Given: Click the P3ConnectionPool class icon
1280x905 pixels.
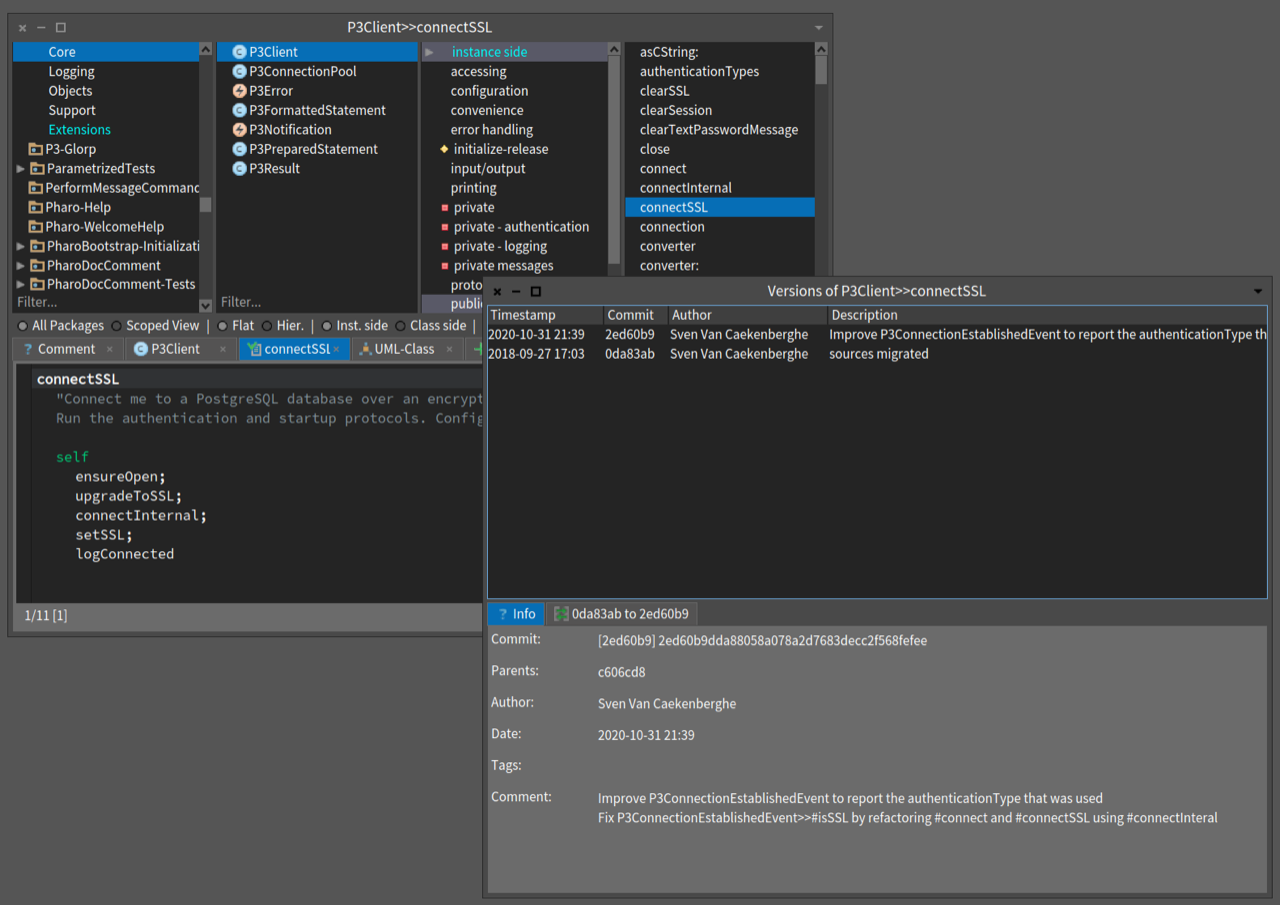Looking at the screenshot, I should point(239,71).
